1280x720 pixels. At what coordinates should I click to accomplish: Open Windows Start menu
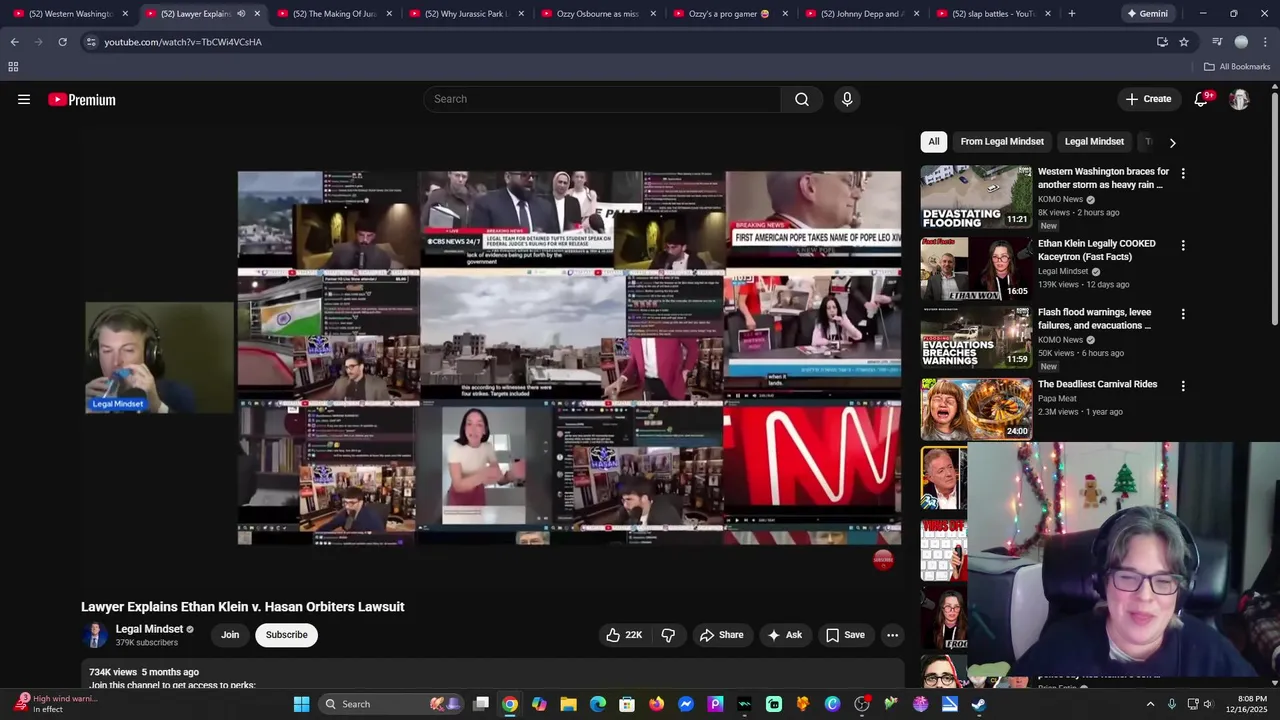pos(301,704)
